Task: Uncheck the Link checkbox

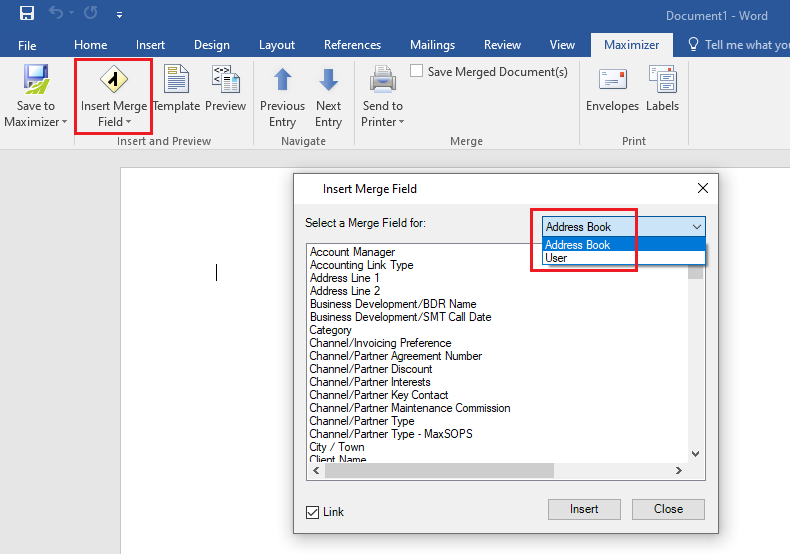Action: pos(312,513)
